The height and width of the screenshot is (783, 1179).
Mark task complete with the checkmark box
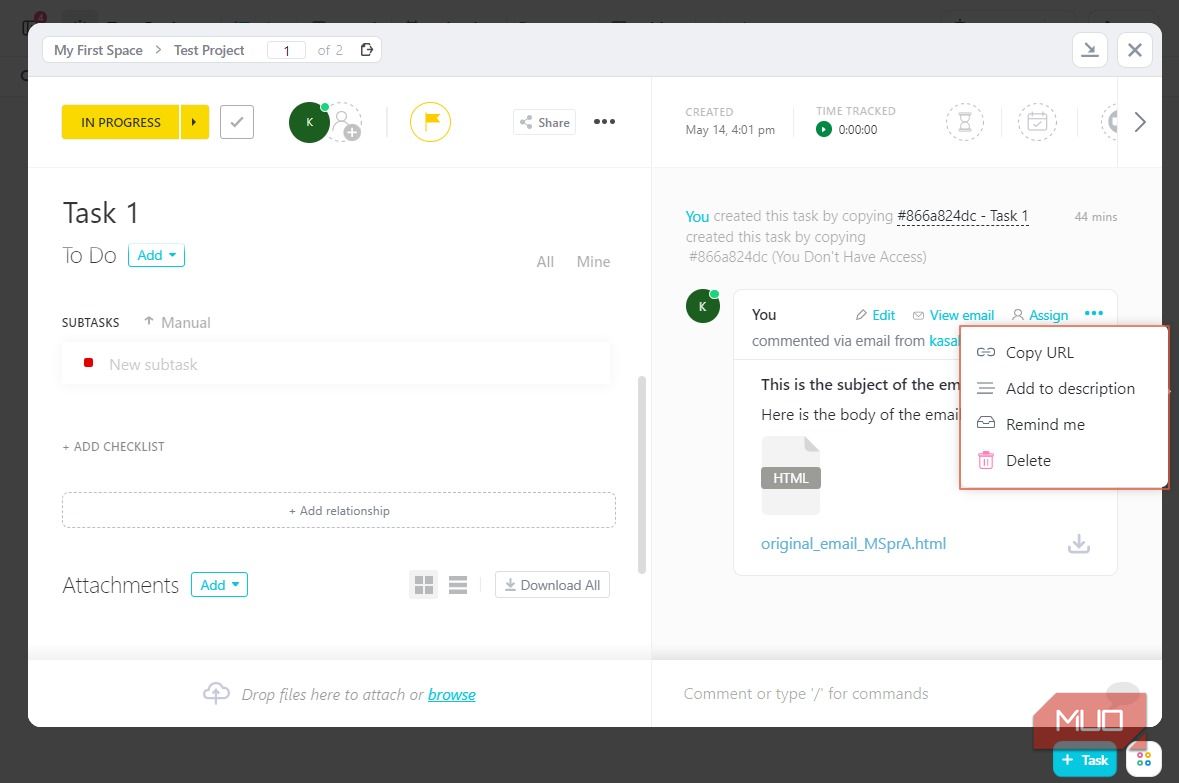click(237, 122)
